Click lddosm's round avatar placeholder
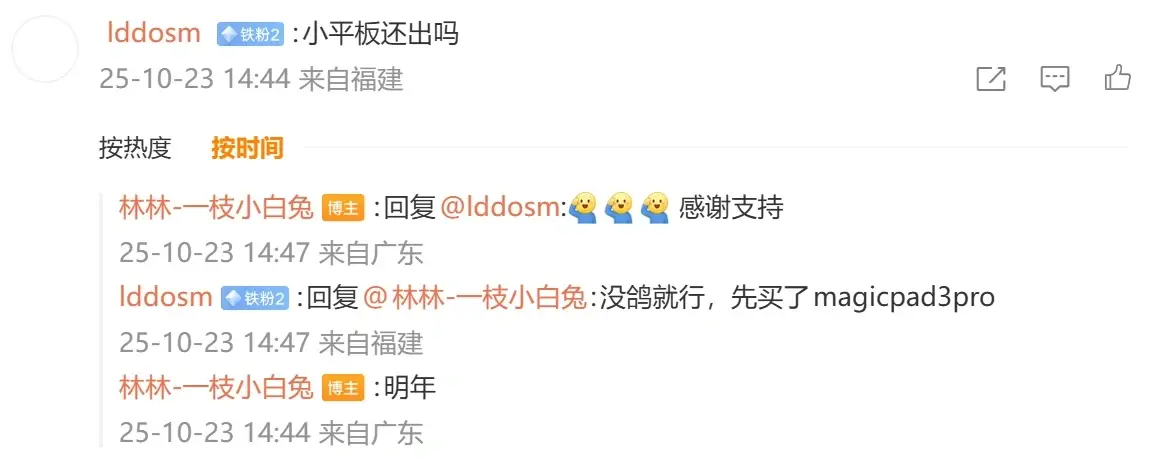This screenshot has width=1153, height=466. [x=46, y=49]
